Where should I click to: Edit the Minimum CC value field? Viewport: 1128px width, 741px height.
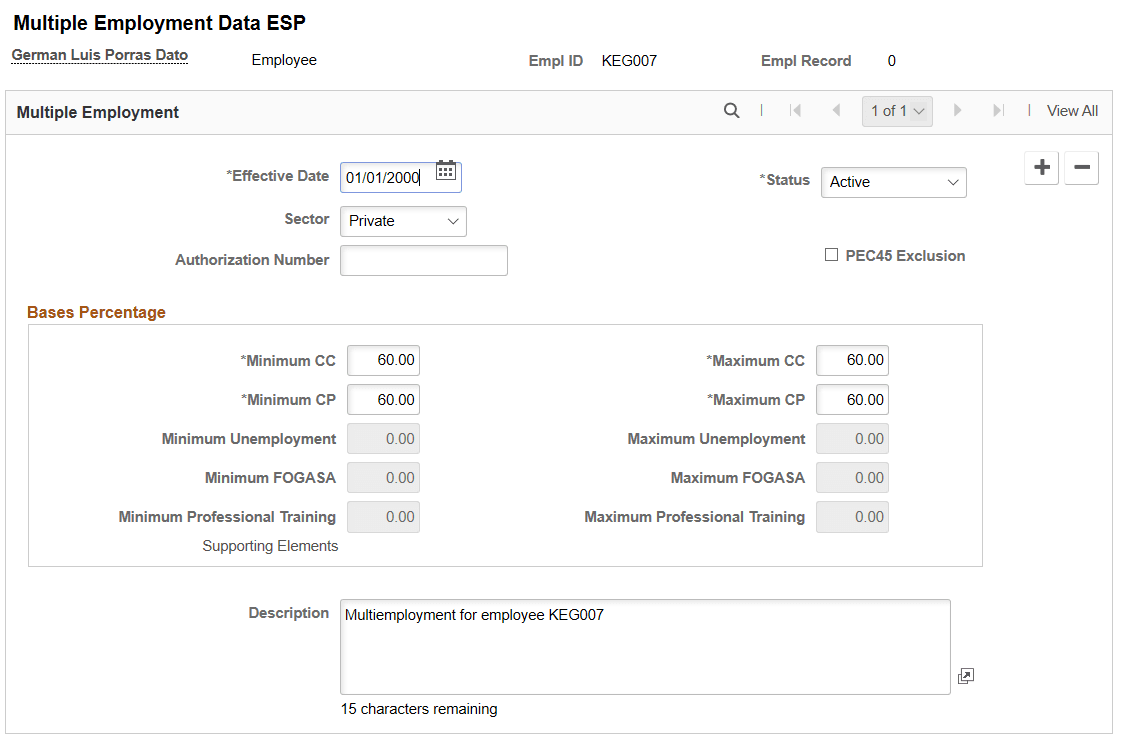(x=383, y=360)
